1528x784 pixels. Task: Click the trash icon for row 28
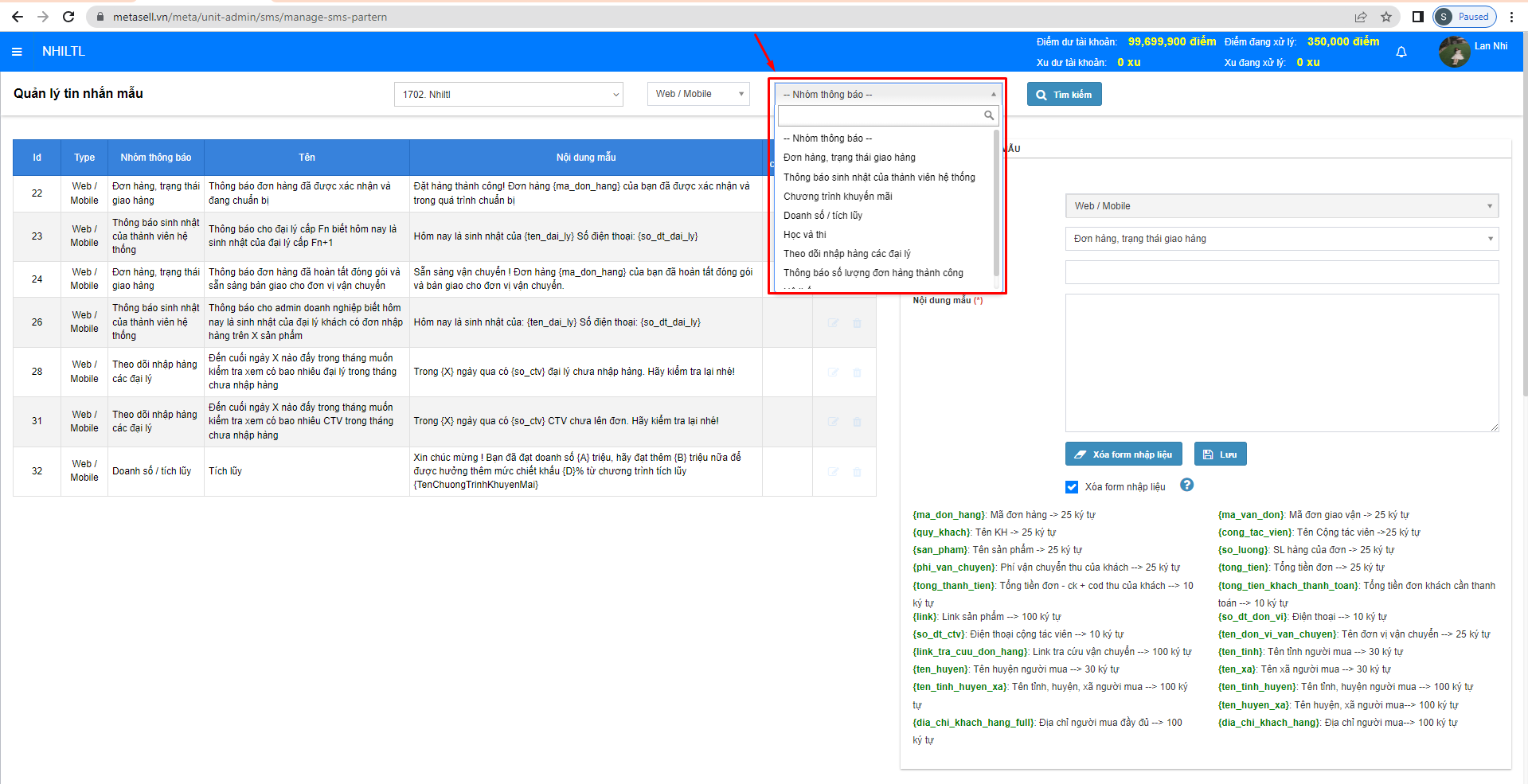coord(857,372)
